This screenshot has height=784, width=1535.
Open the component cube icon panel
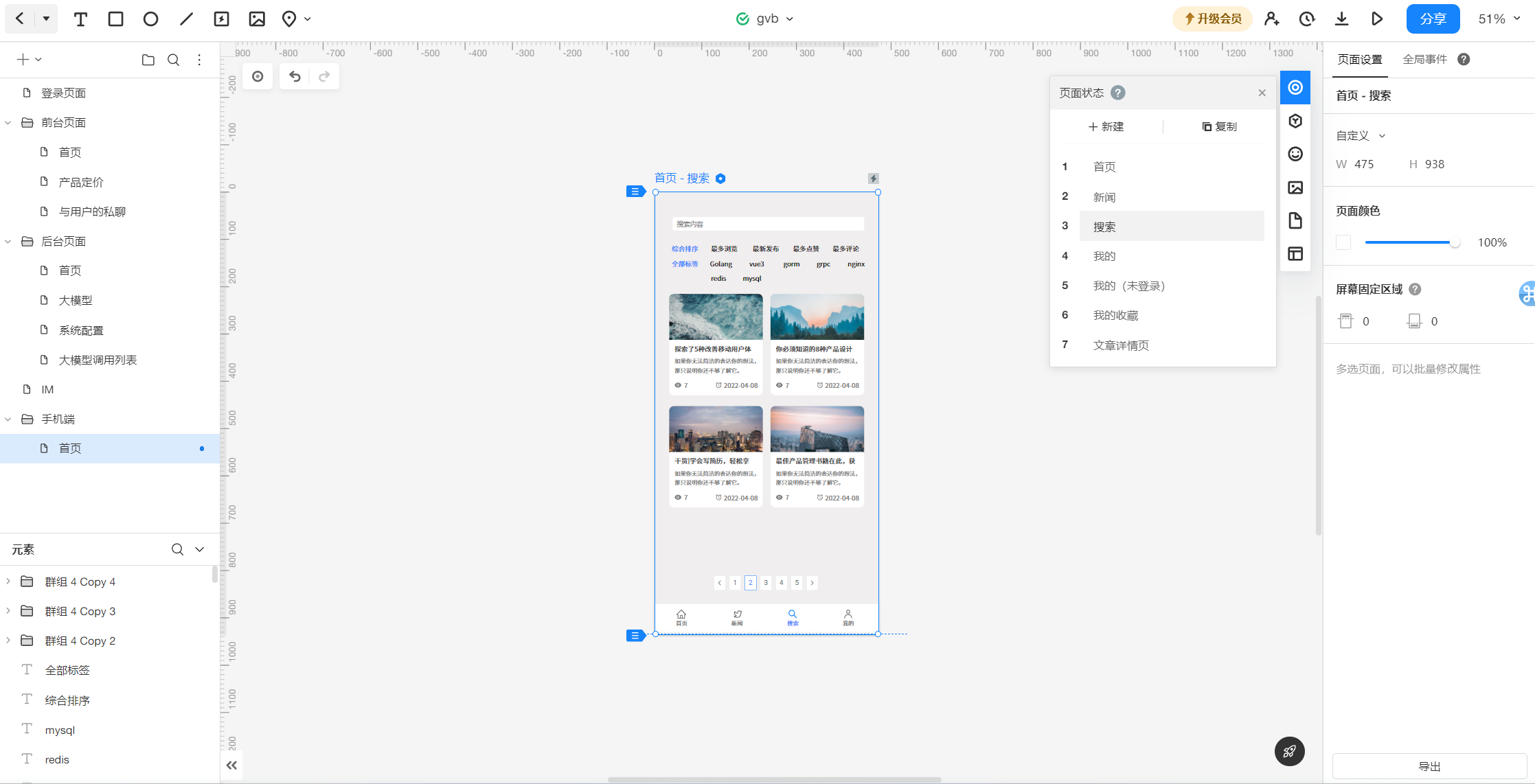click(1295, 121)
